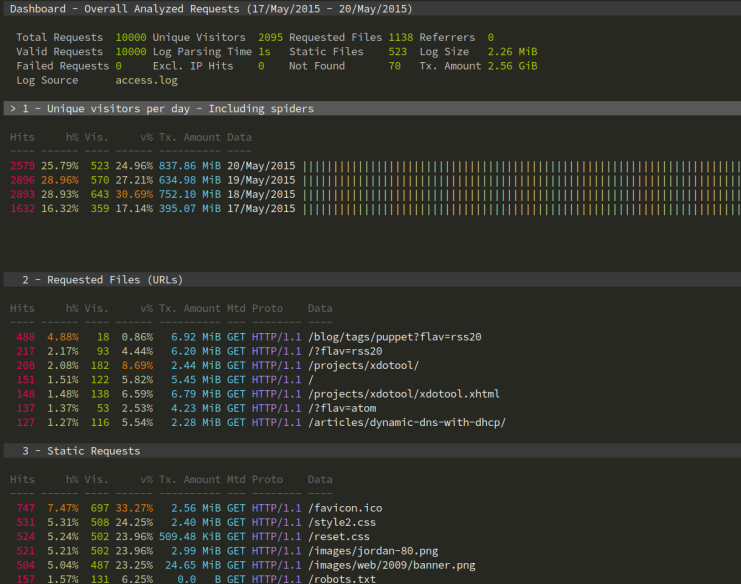Select the /images/jordan-80.png entry
This screenshot has height=584, width=741.
coord(372,551)
